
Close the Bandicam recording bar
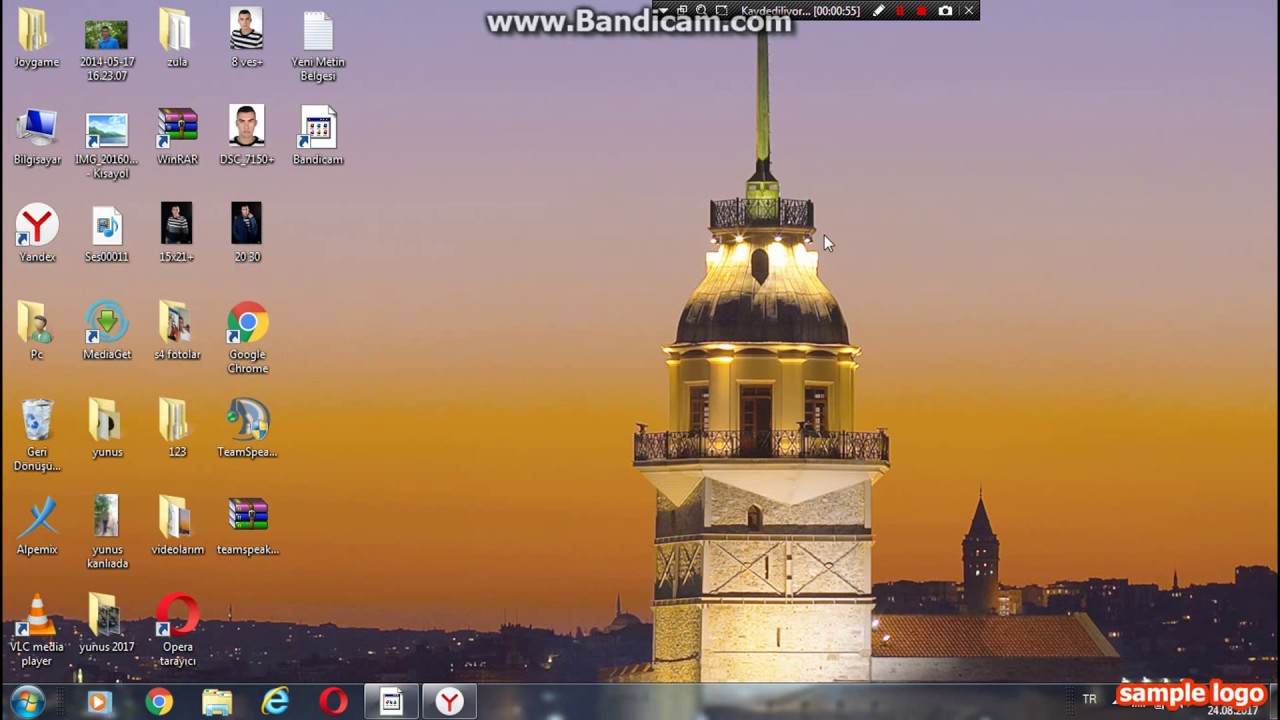(968, 11)
